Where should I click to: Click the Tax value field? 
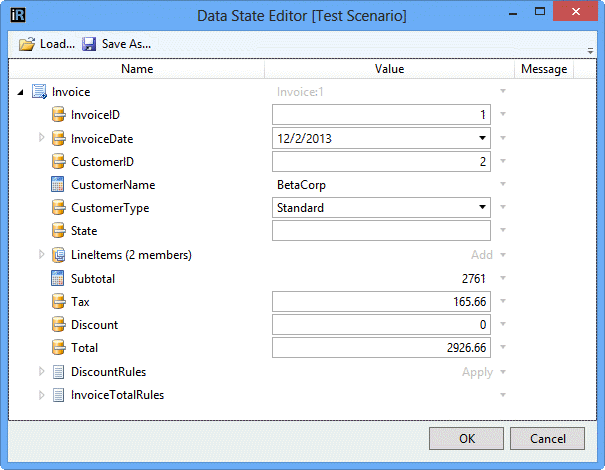(381, 301)
